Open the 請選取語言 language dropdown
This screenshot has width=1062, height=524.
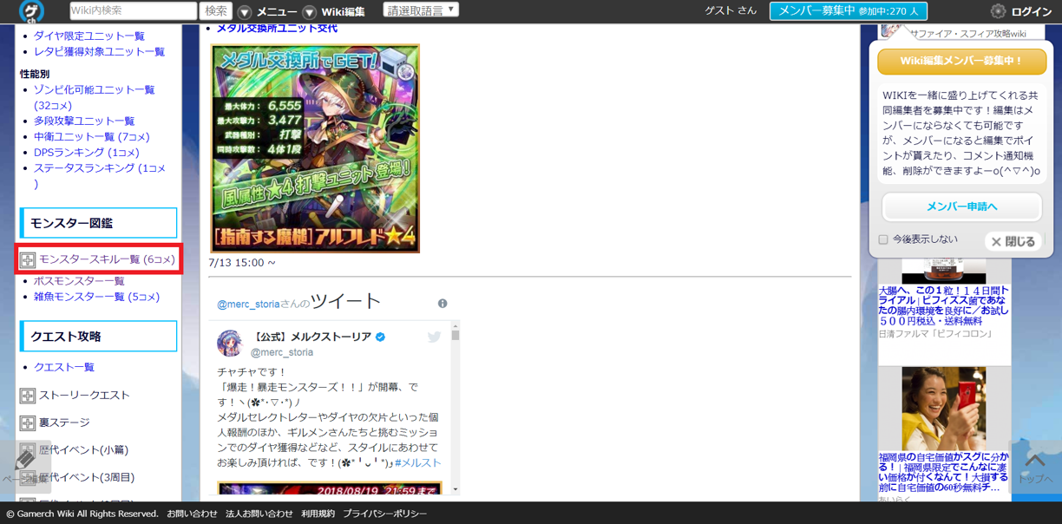point(421,9)
